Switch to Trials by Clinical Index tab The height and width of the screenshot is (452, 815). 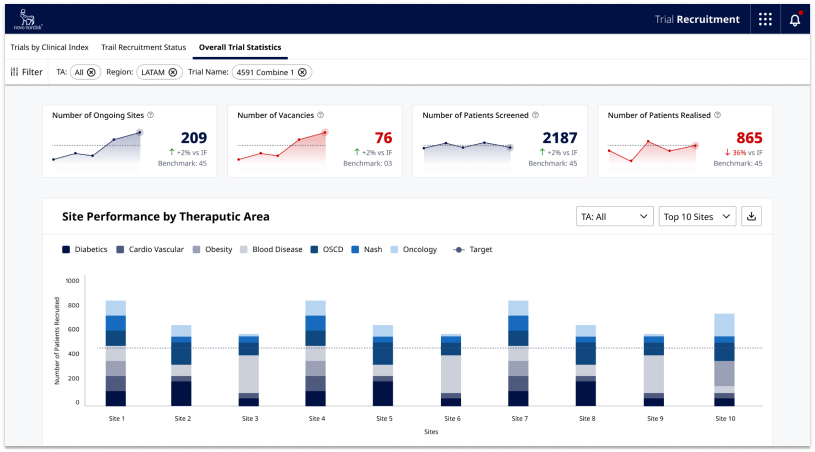[x=49, y=47]
